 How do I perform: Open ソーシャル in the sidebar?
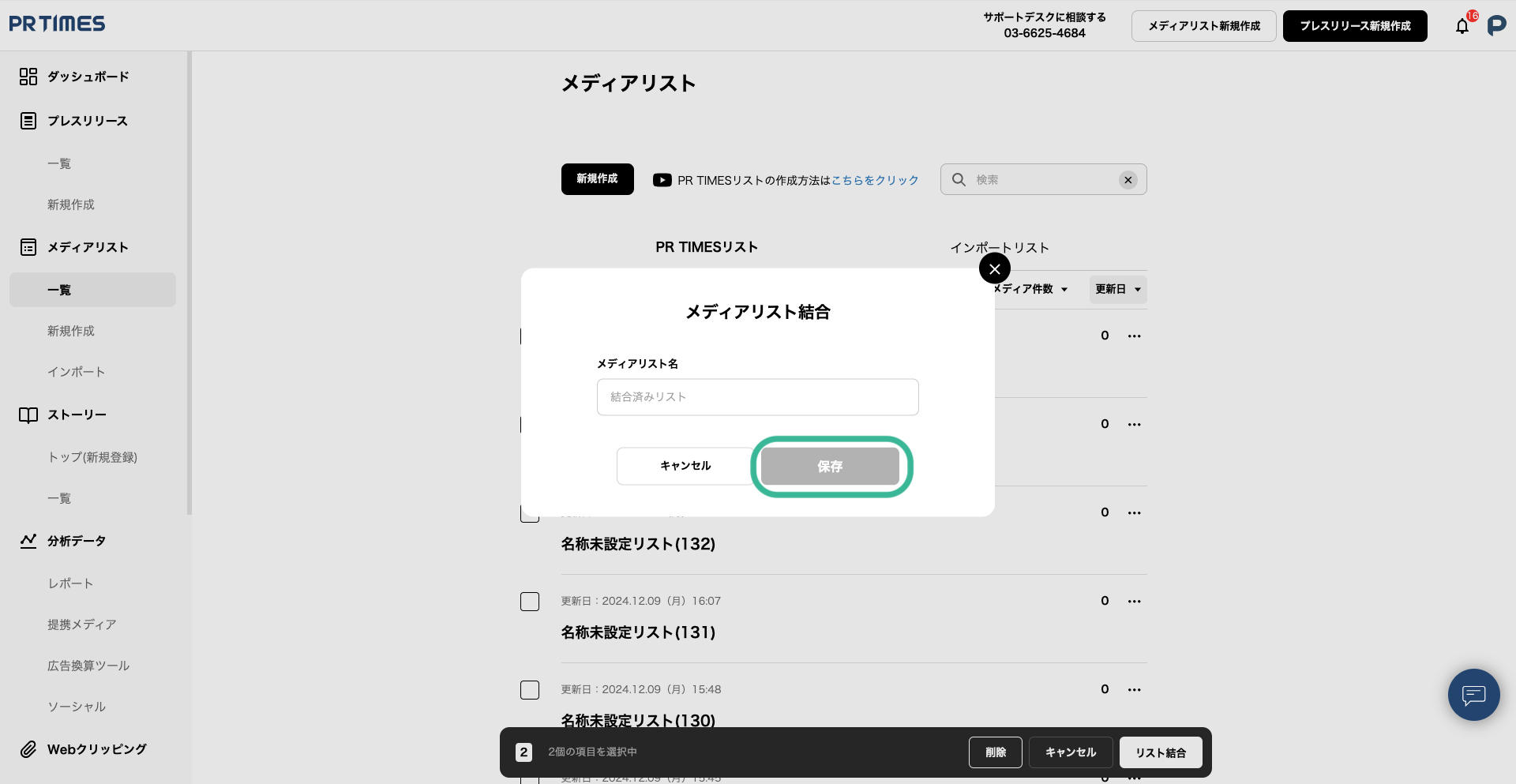[77, 707]
